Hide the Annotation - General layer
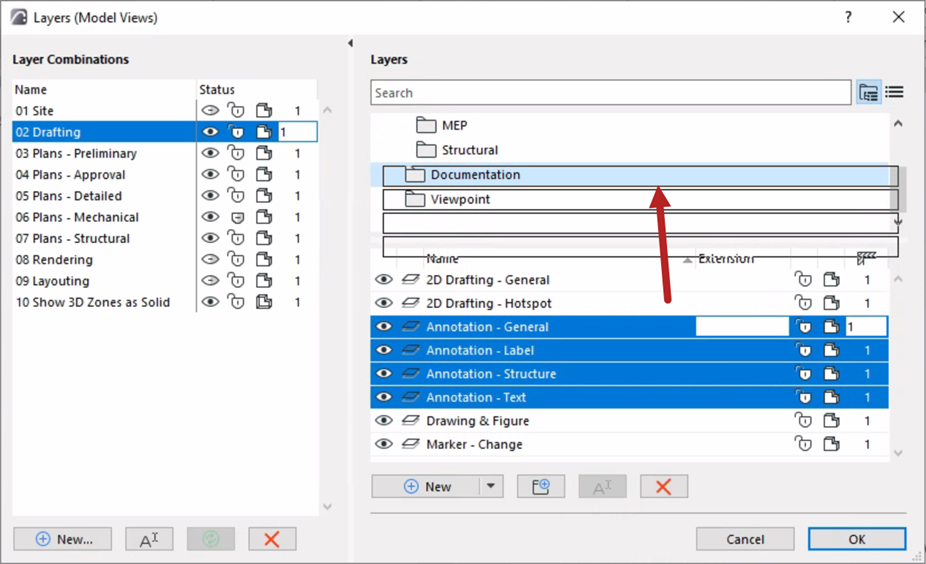This screenshot has height=564, width=926. [x=384, y=327]
